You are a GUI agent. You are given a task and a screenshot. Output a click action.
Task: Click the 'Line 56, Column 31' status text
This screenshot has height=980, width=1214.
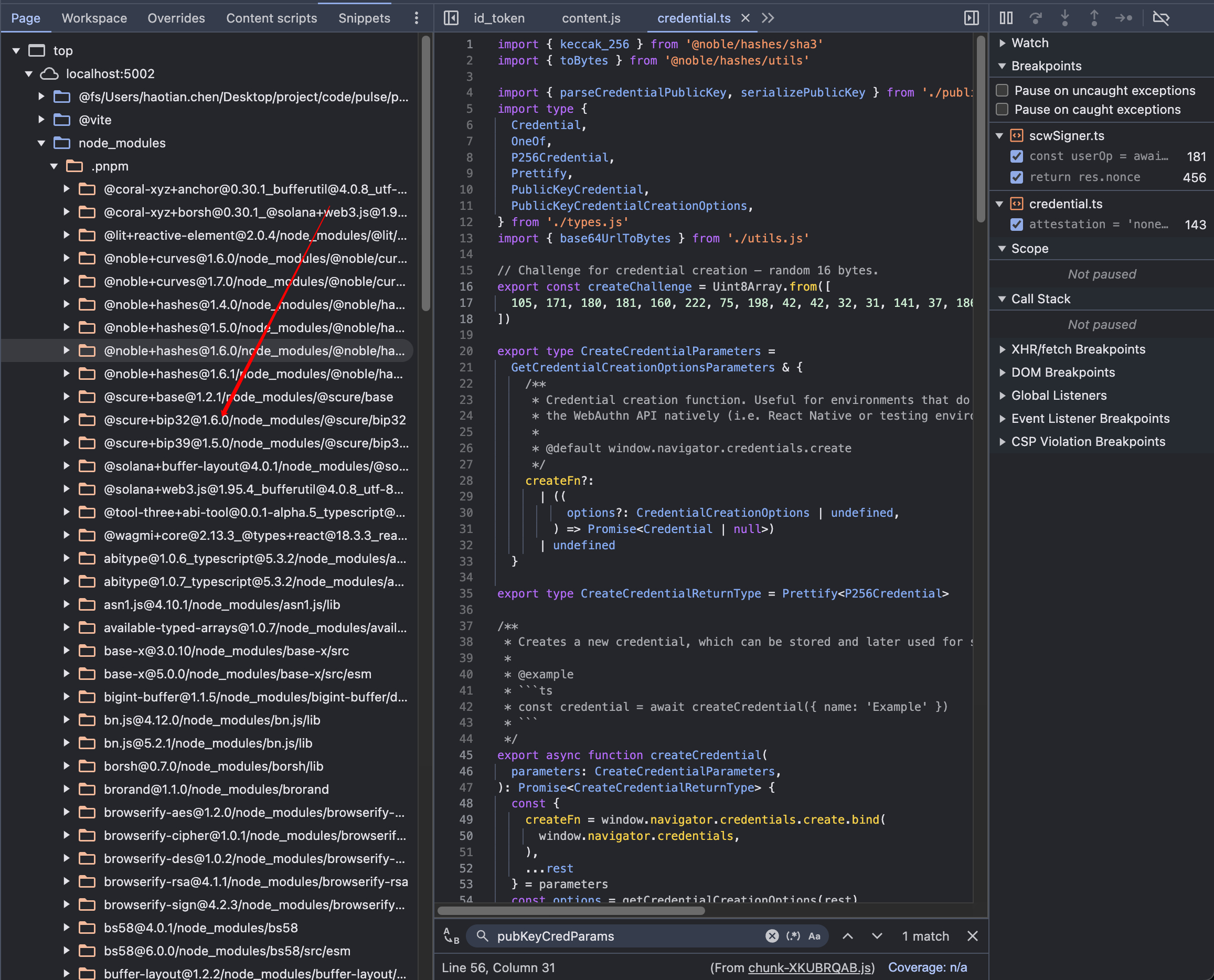(x=498, y=967)
